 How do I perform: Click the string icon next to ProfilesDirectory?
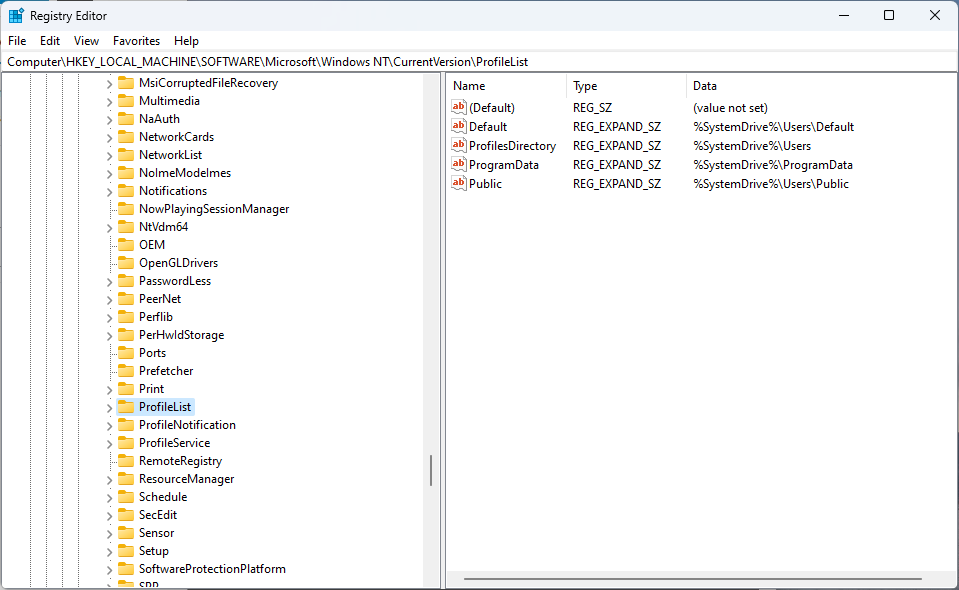click(x=459, y=146)
